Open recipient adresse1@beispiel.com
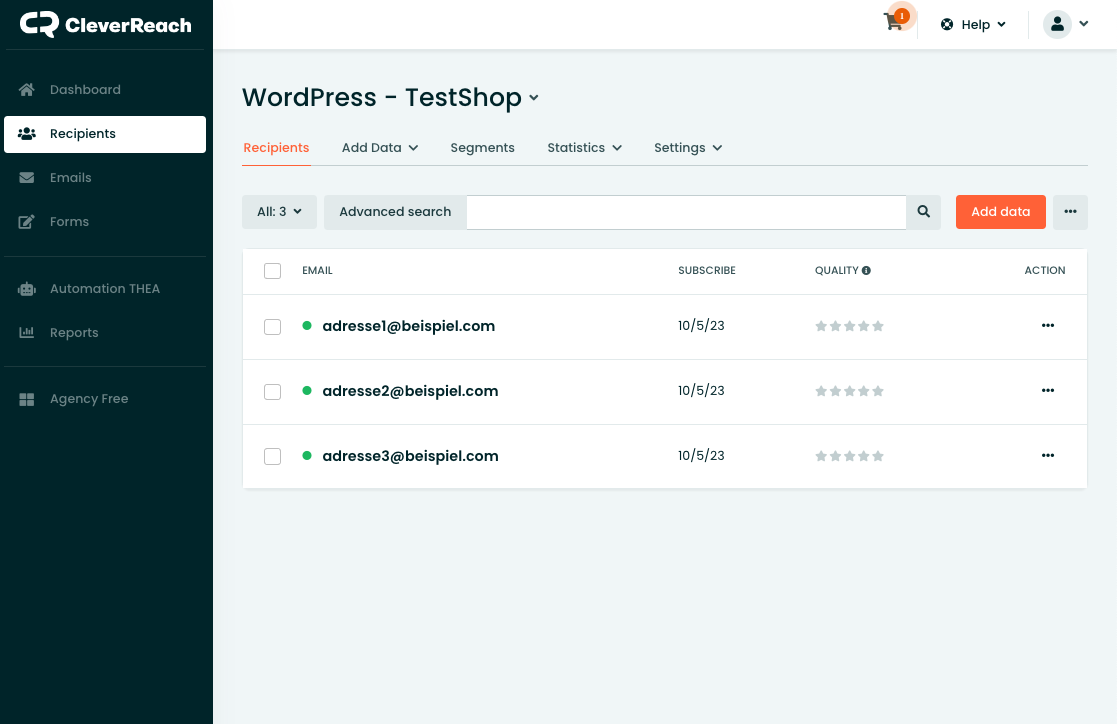This screenshot has width=1117, height=724. [x=408, y=326]
